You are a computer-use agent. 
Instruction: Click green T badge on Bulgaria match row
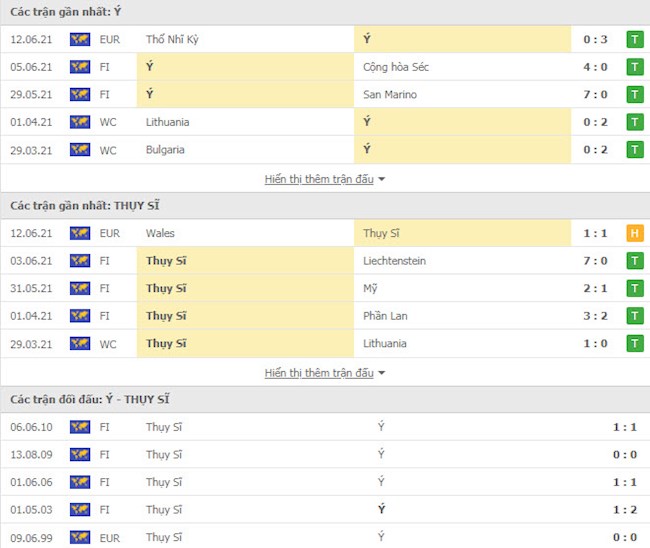tap(634, 150)
